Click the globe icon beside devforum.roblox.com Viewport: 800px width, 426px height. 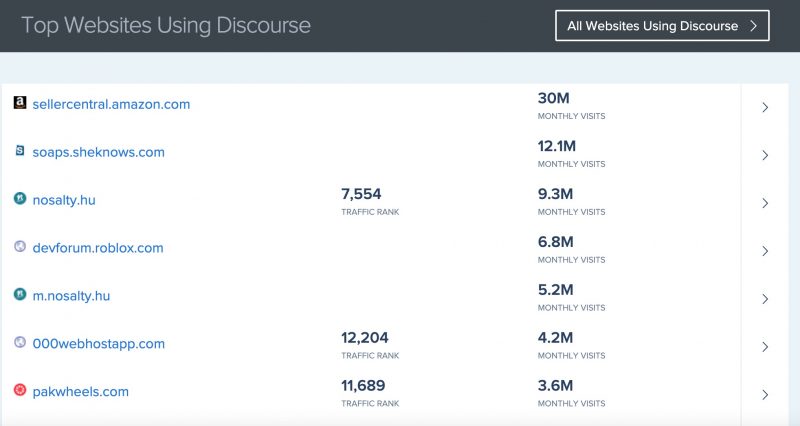tap(20, 247)
